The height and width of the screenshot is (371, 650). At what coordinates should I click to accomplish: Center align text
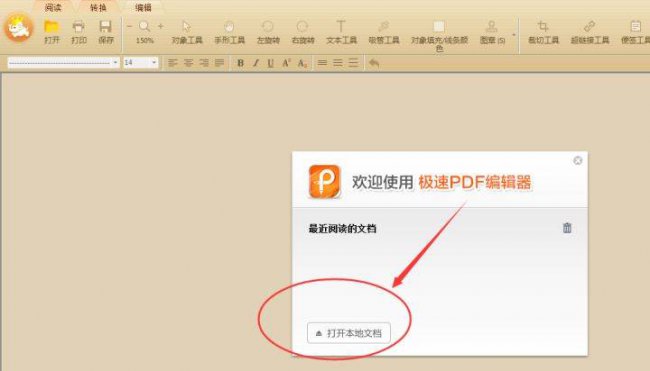coord(189,63)
